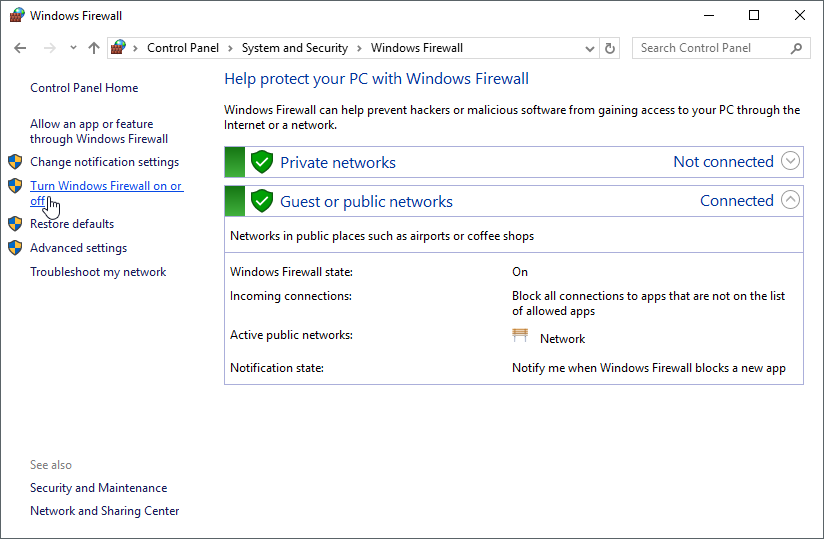Click the 'Windows Firewall state:' label
The width and height of the screenshot is (824, 539).
291,272
